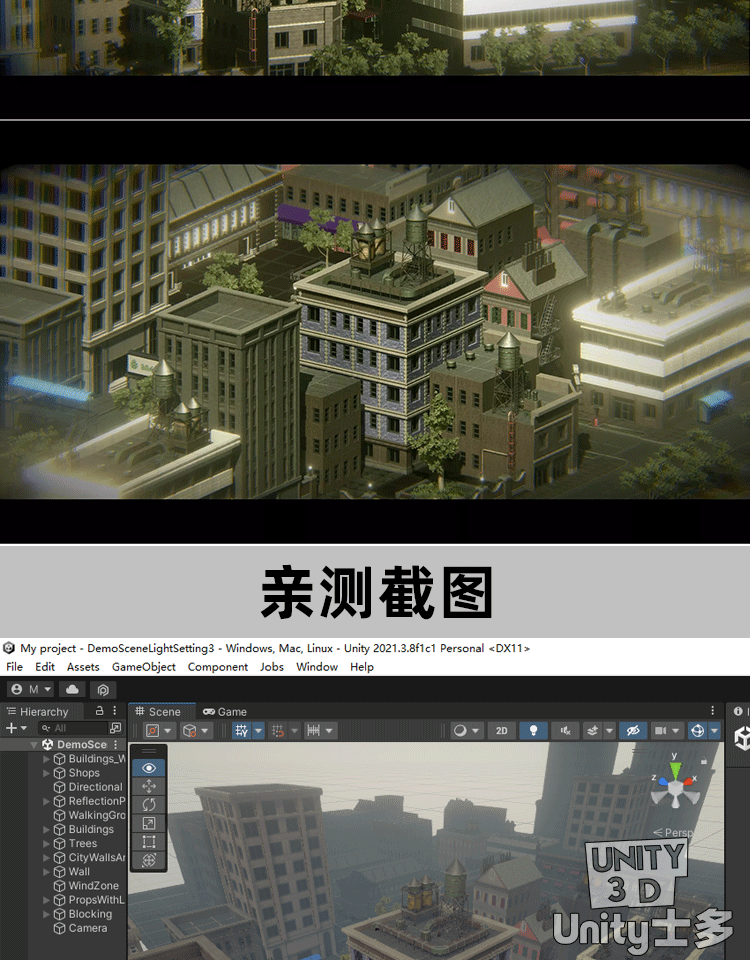The image size is (750, 960).
Task: Switch to the Game tab
Action: coord(225,711)
